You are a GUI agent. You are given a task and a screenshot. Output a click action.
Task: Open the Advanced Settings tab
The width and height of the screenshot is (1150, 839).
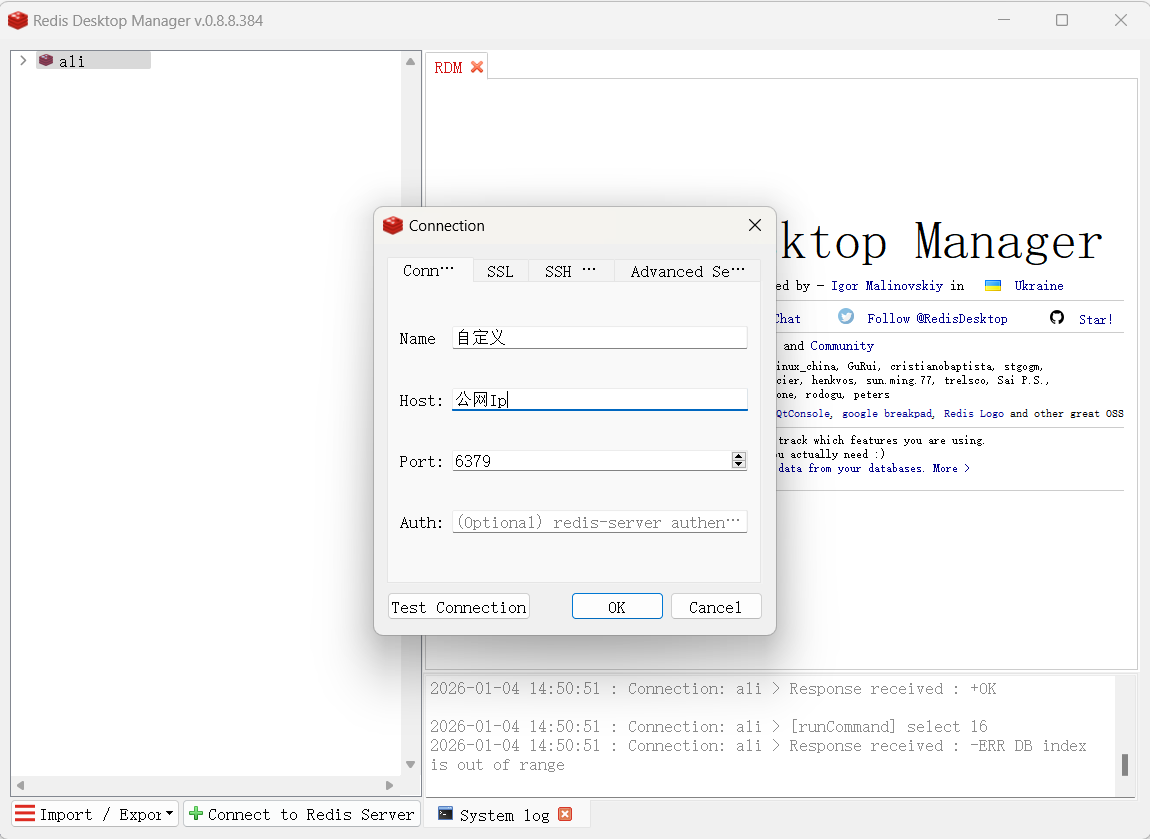[687, 271]
